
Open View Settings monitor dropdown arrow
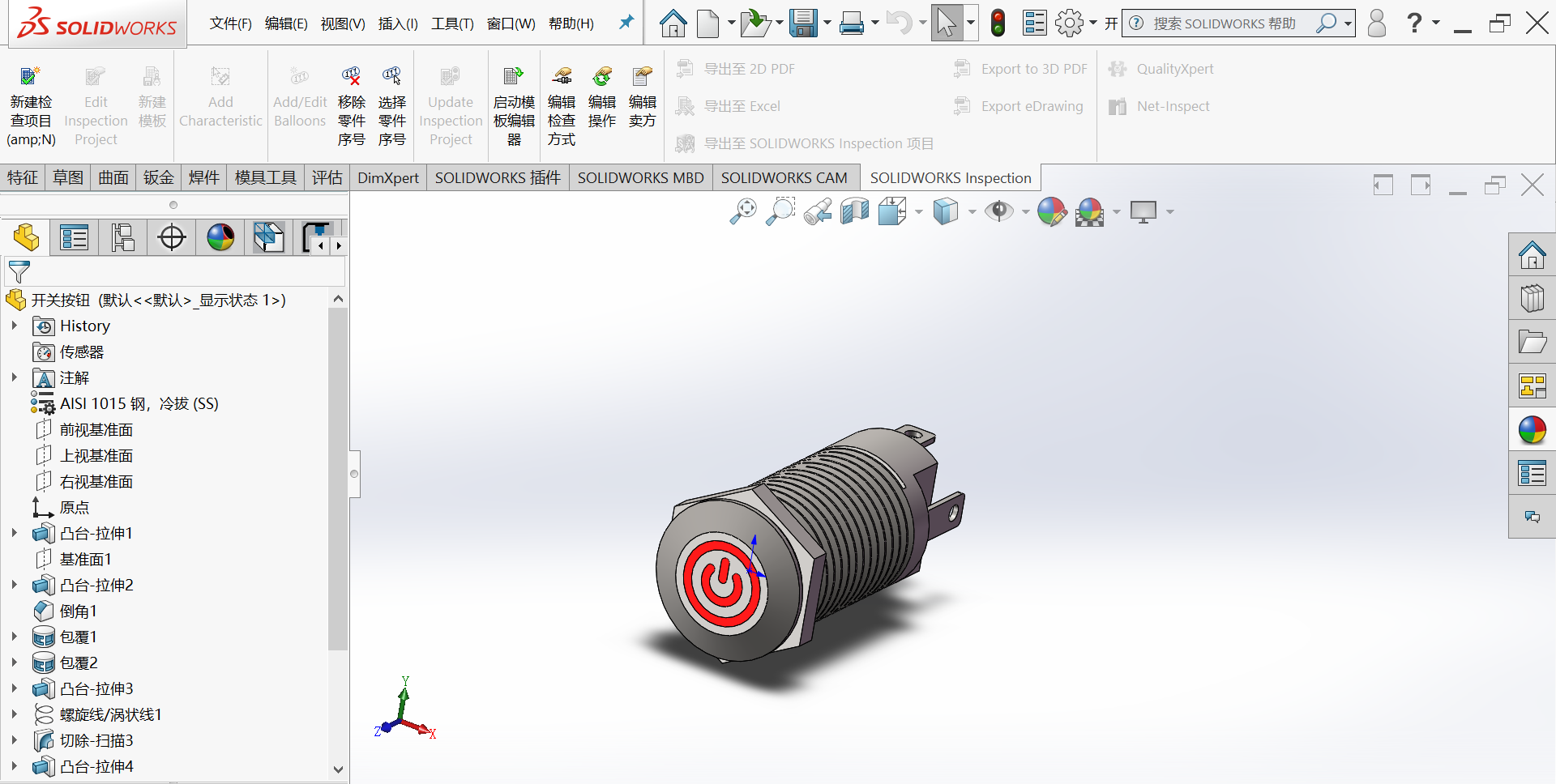(1169, 212)
